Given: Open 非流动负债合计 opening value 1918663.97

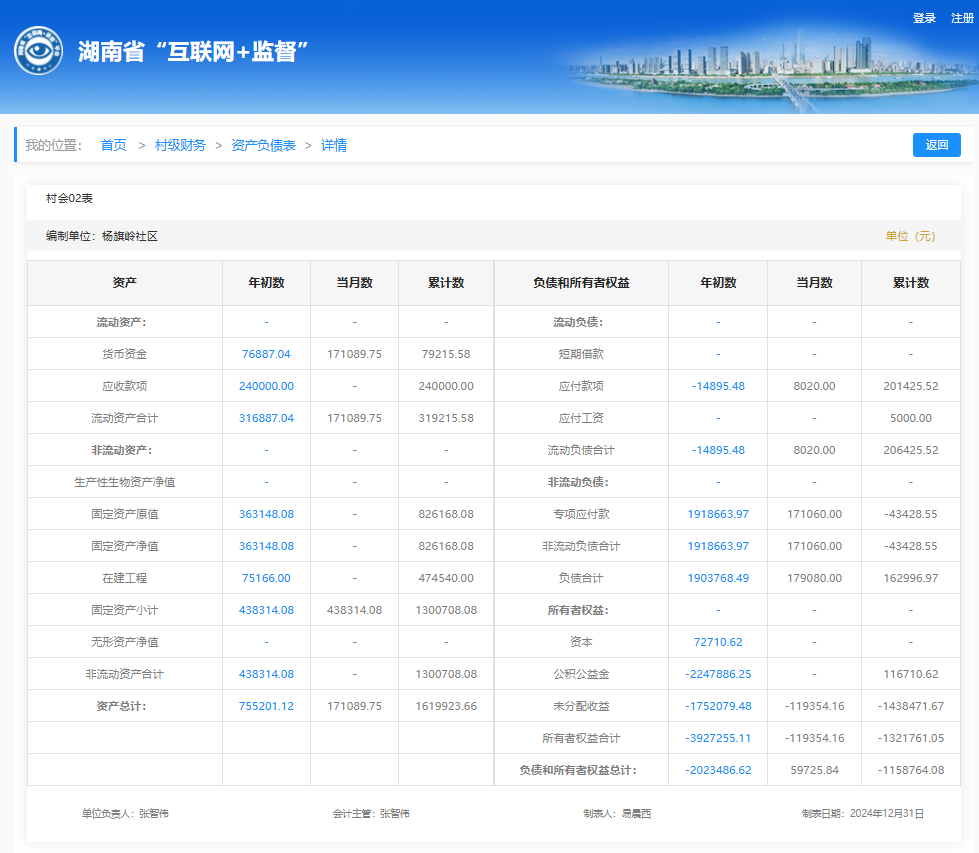Looking at the screenshot, I should pyautogui.click(x=718, y=546).
